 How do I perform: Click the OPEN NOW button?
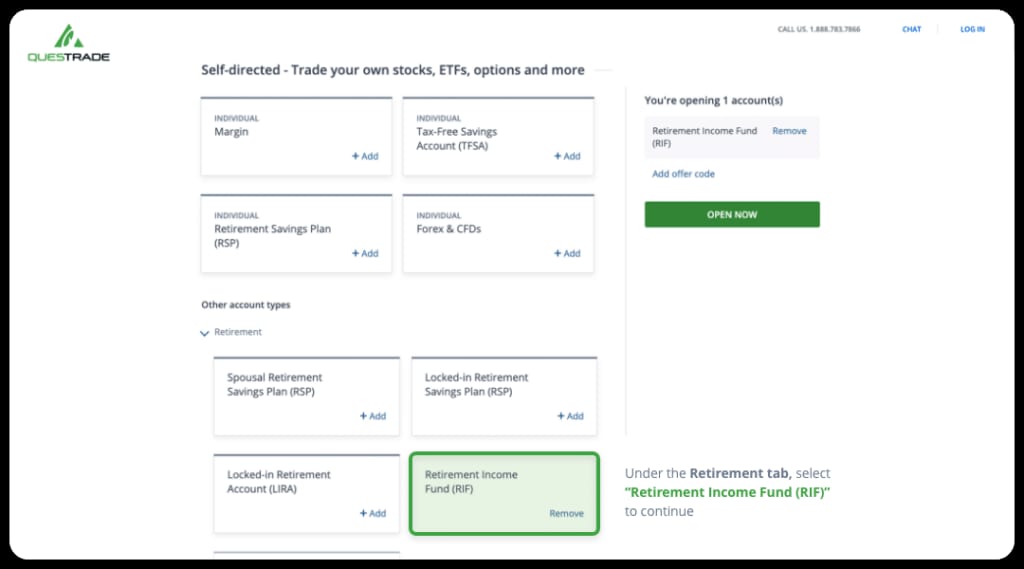[x=732, y=214]
